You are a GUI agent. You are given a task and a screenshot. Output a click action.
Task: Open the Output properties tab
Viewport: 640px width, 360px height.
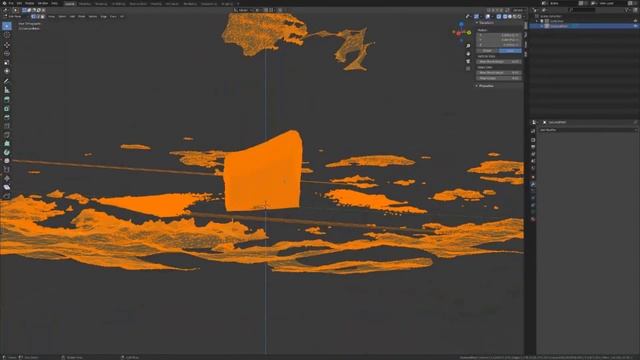[533, 147]
